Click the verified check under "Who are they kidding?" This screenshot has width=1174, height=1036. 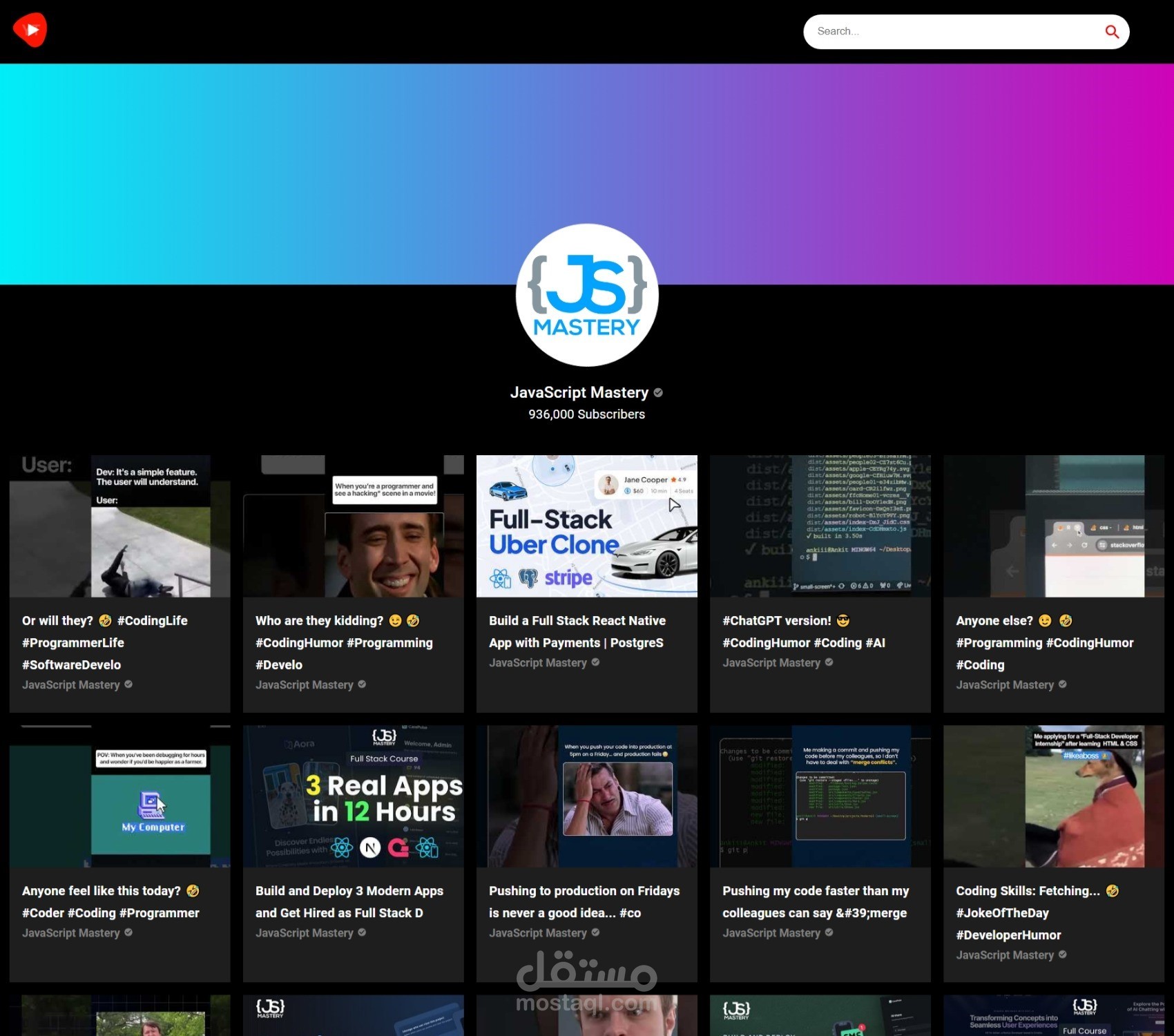[x=362, y=684]
